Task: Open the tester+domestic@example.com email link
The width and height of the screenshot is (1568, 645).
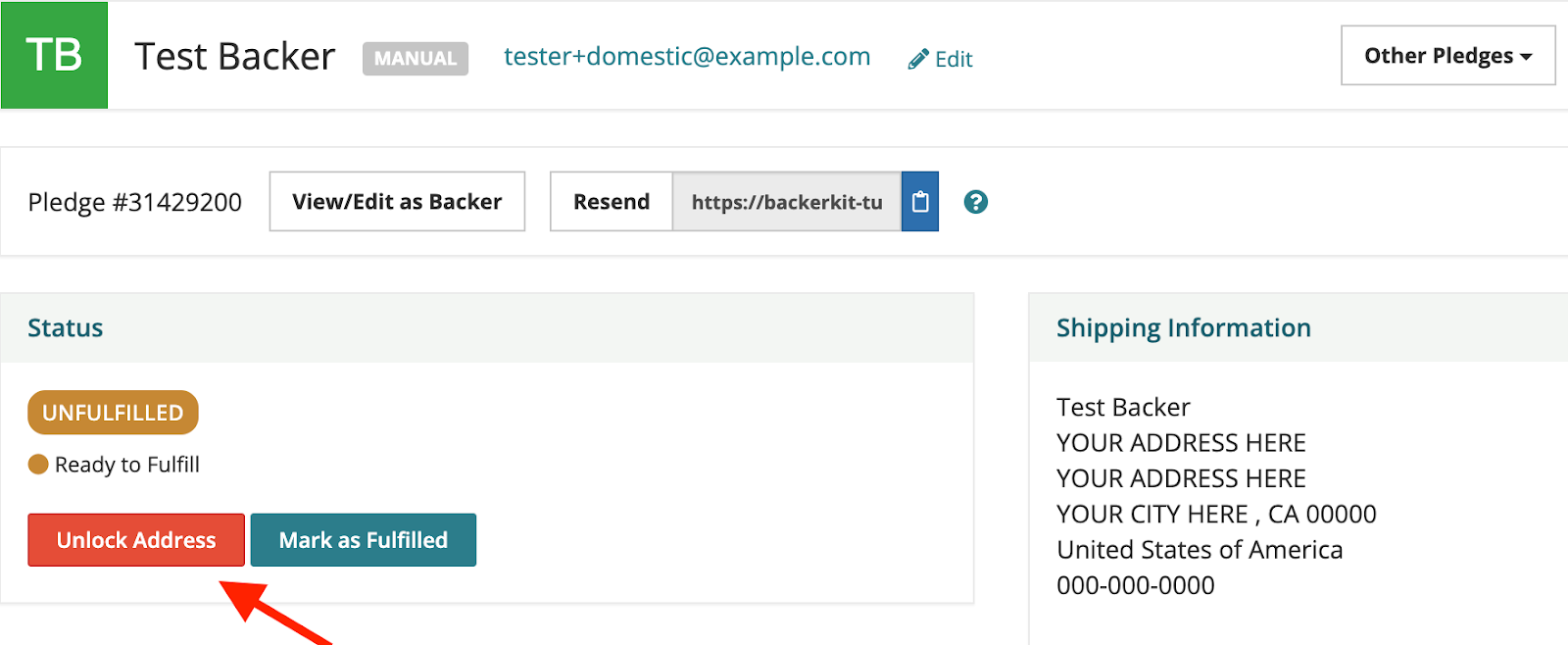Action: pos(687,57)
